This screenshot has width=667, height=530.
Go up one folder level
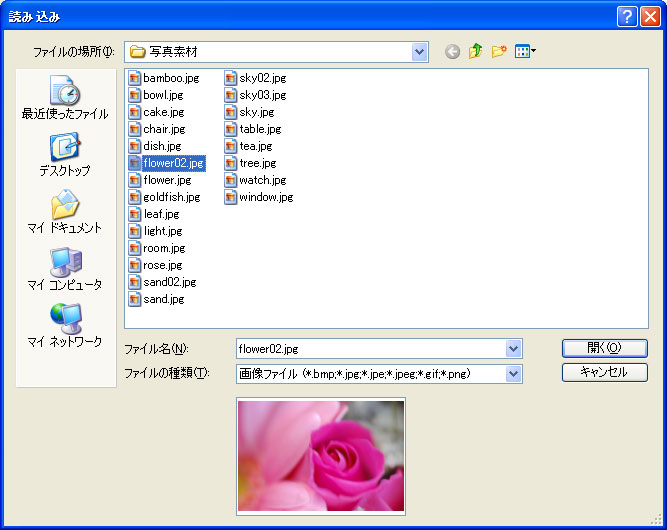tap(476, 51)
